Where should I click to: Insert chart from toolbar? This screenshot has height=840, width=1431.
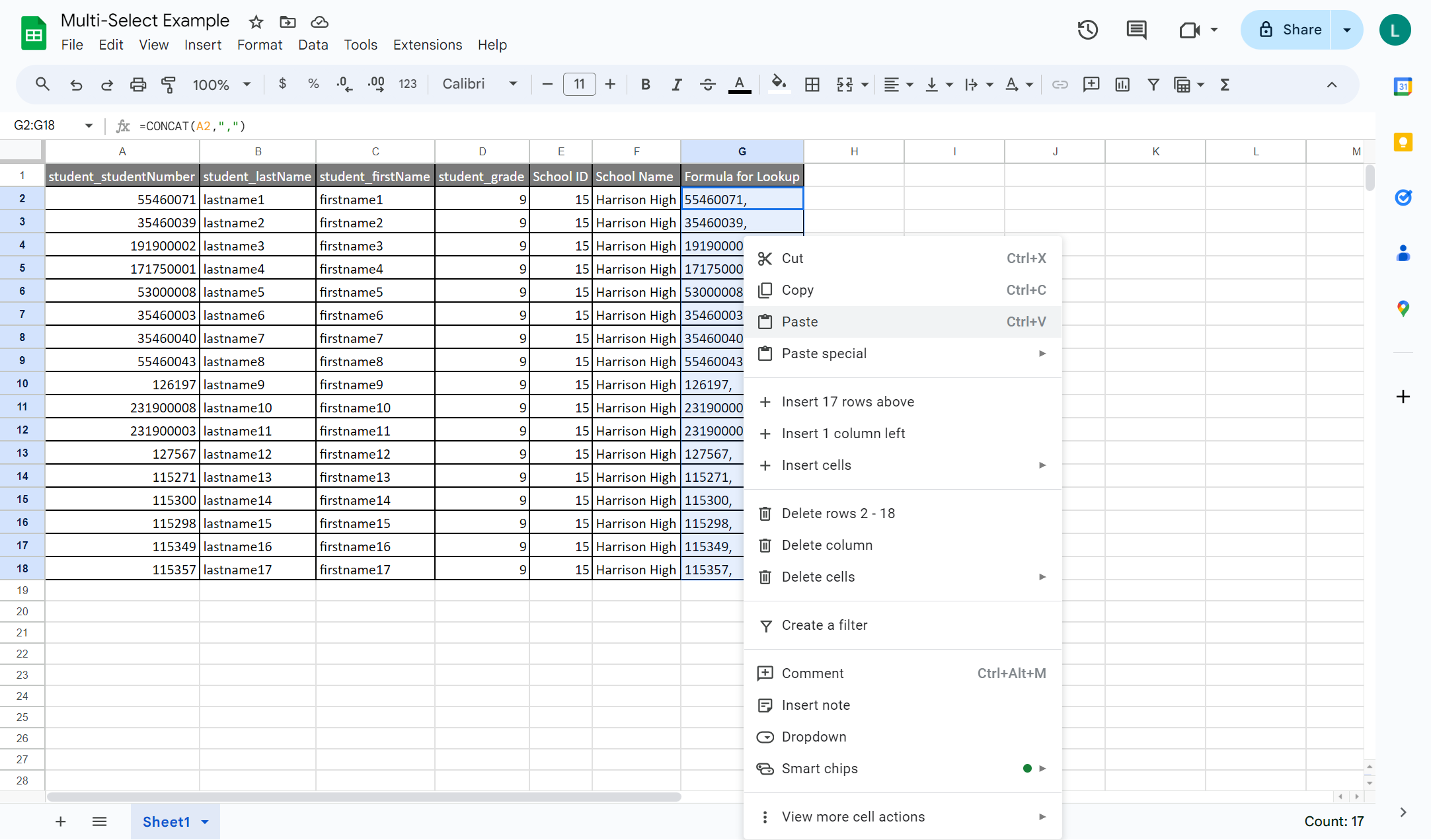[x=1122, y=85]
